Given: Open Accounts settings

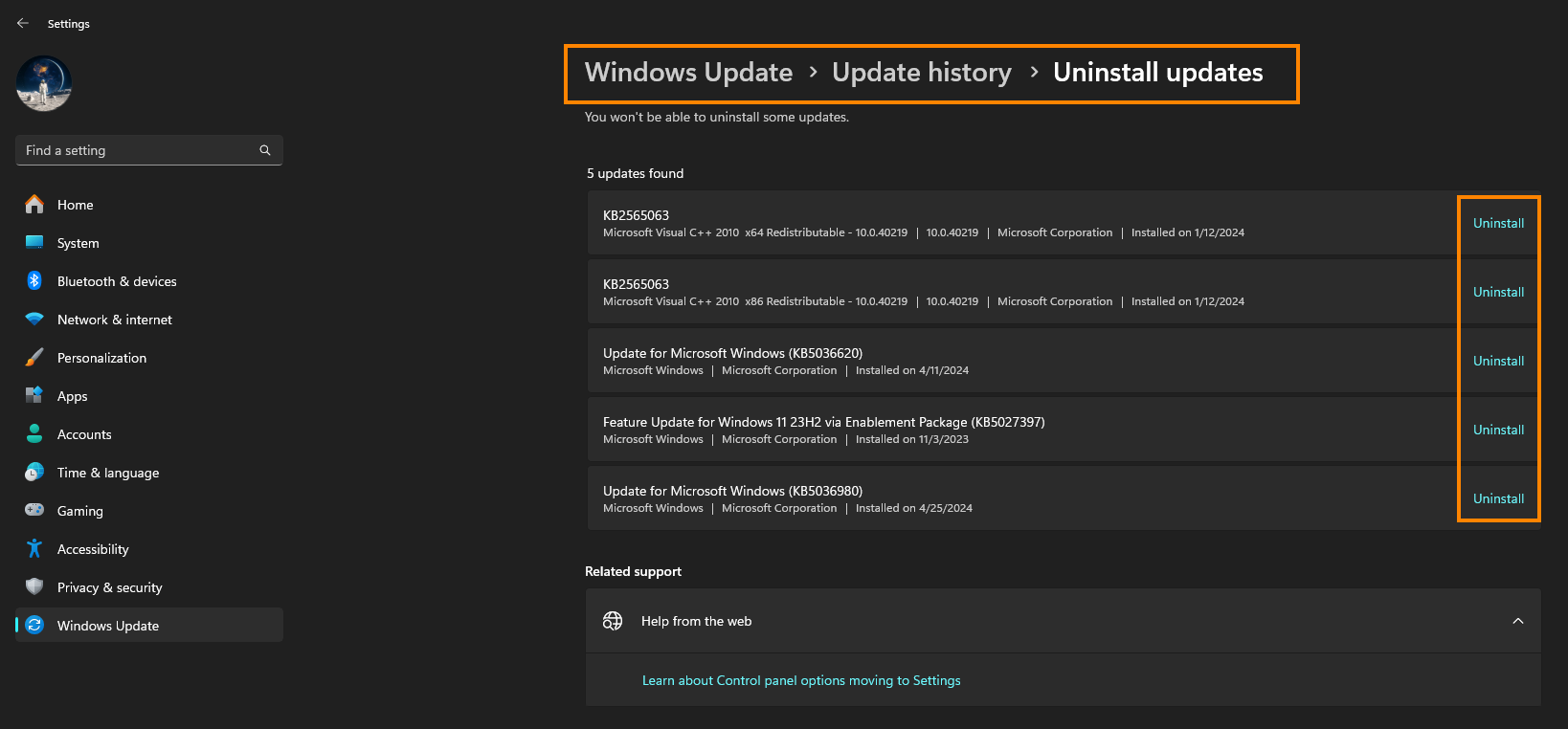Looking at the screenshot, I should click(x=84, y=434).
